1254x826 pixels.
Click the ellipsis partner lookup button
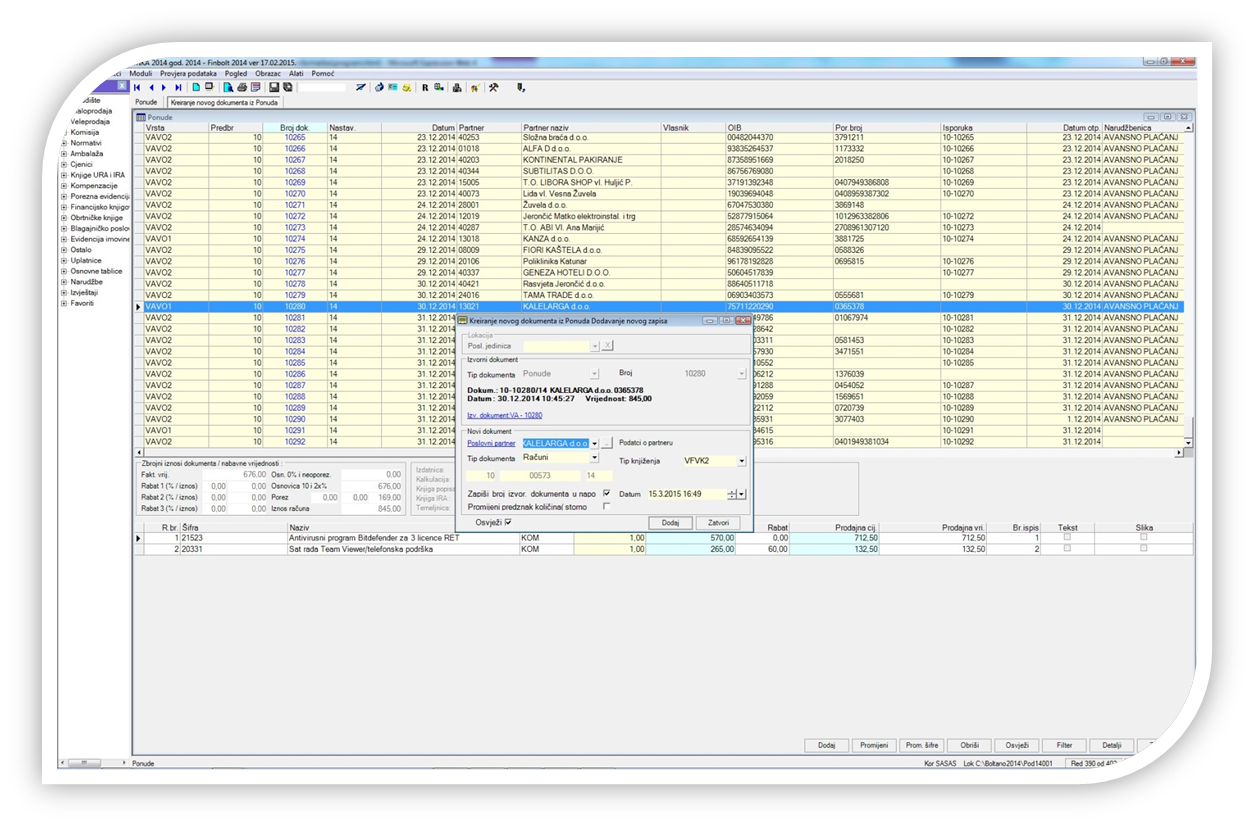click(x=607, y=443)
